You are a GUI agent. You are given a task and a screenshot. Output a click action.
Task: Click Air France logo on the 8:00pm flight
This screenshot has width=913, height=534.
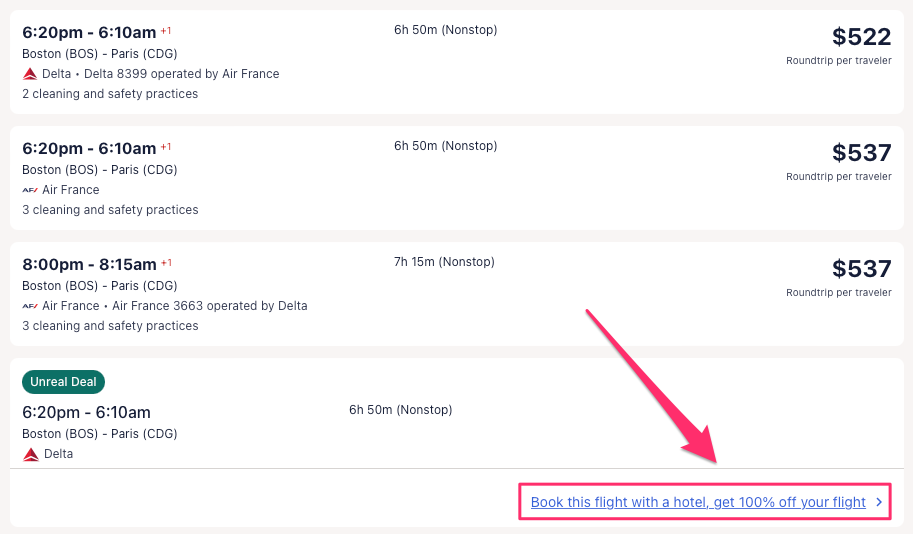30,306
